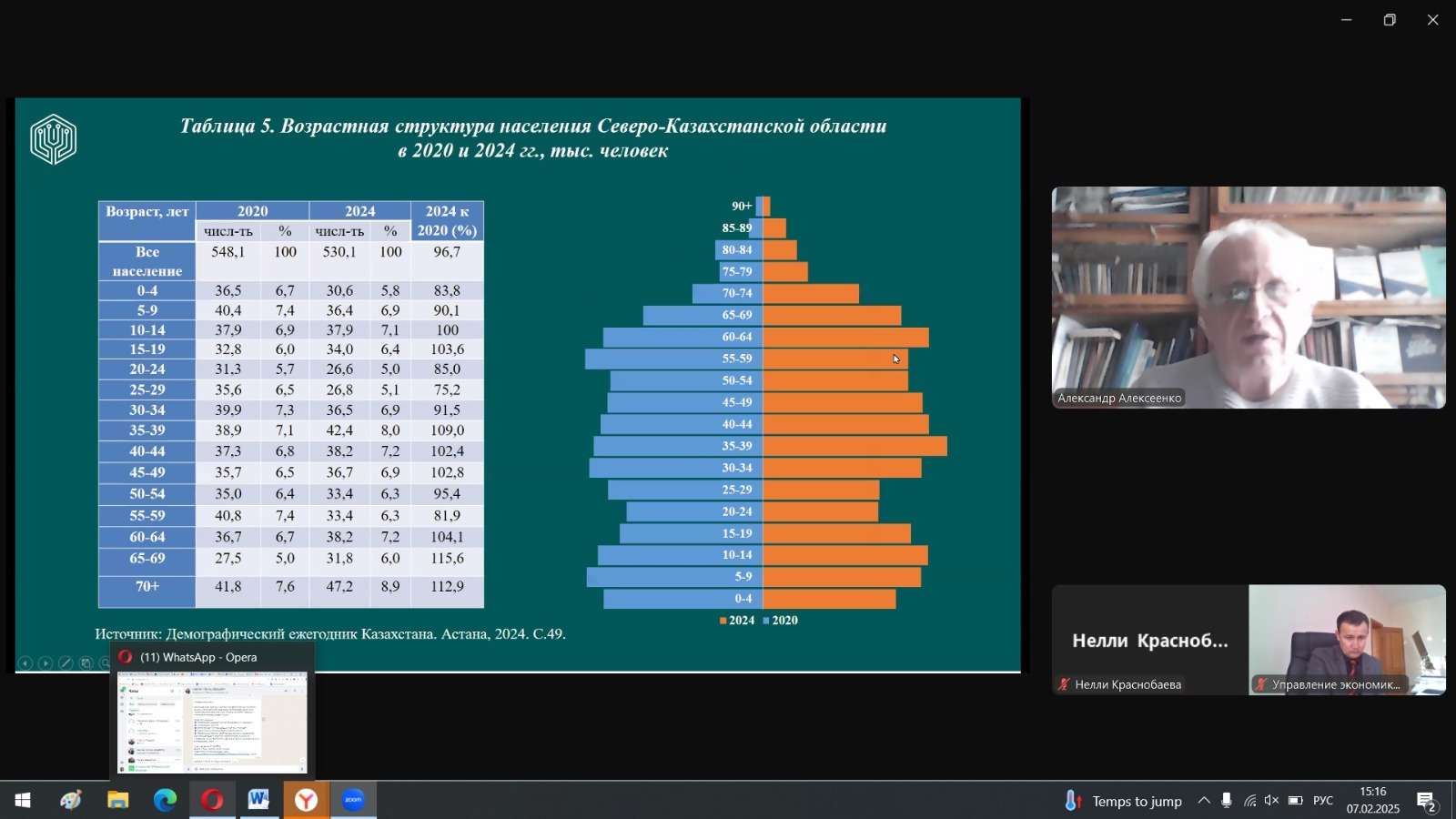The width and height of the screenshot is (1456, 819).
Task: Open Zoom from the taskbar
Action: pyautogui.click(x=353, y=800)
